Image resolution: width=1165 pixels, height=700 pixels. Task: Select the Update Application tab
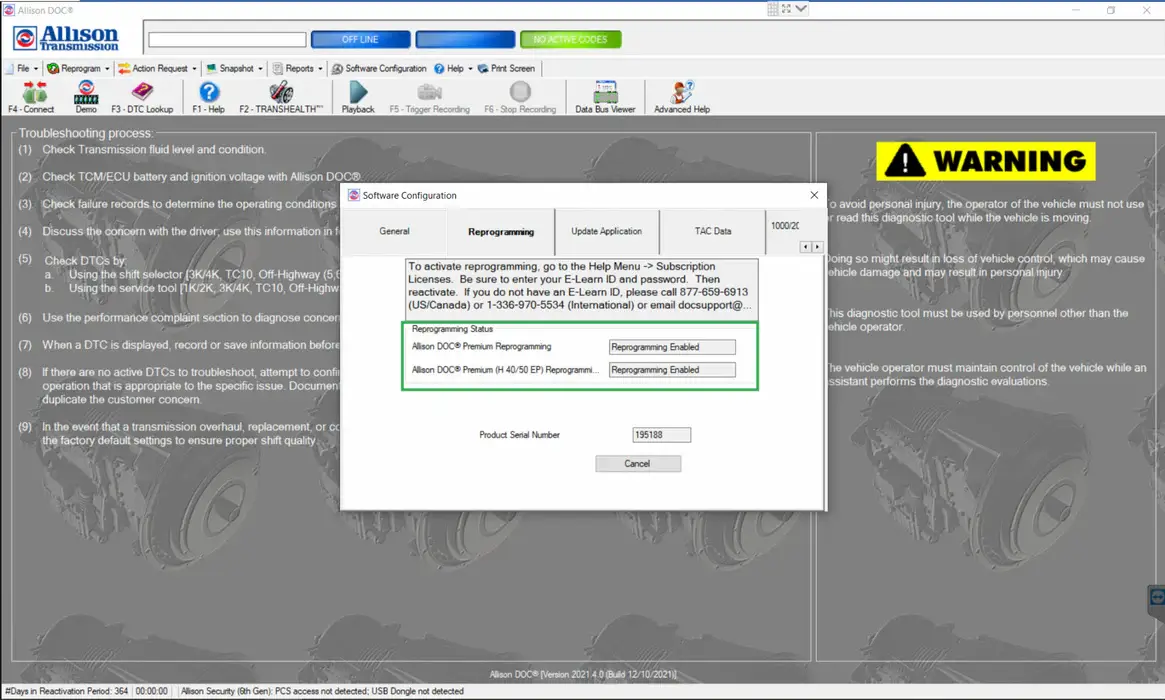click(606, 231)
